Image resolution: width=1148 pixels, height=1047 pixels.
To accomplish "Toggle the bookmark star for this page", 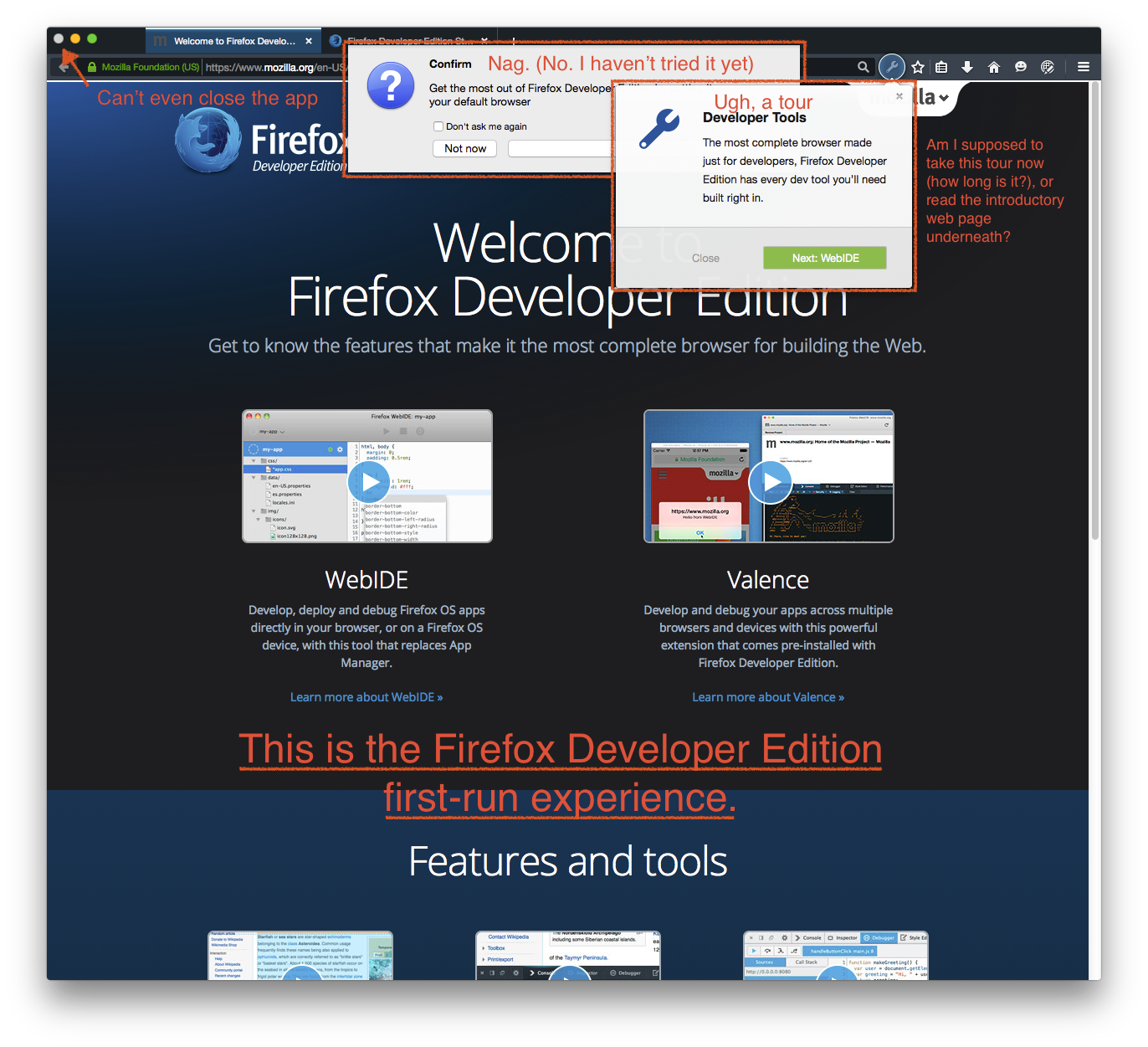I will click(918, 66).
